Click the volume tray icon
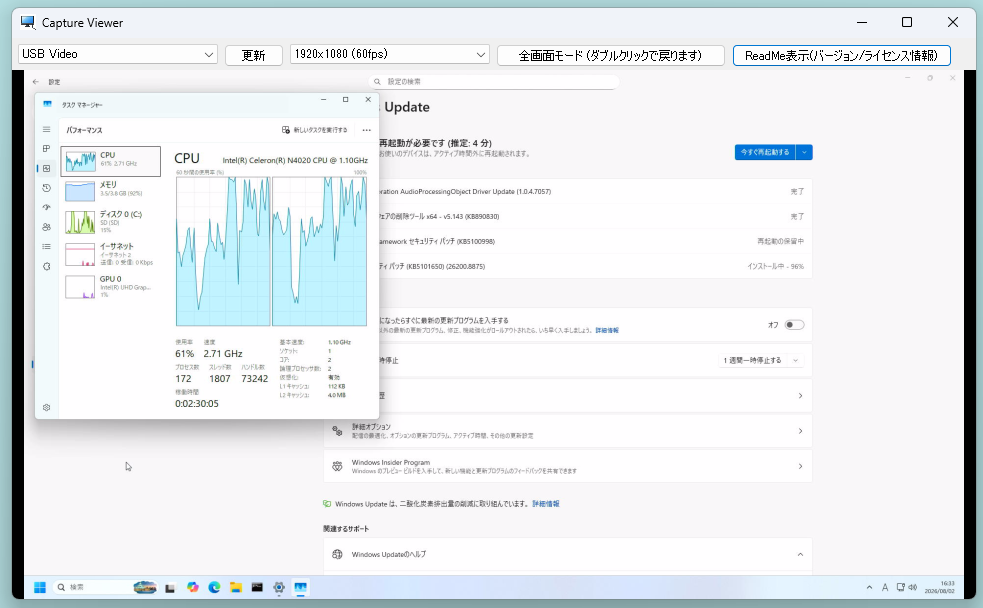 913,587
